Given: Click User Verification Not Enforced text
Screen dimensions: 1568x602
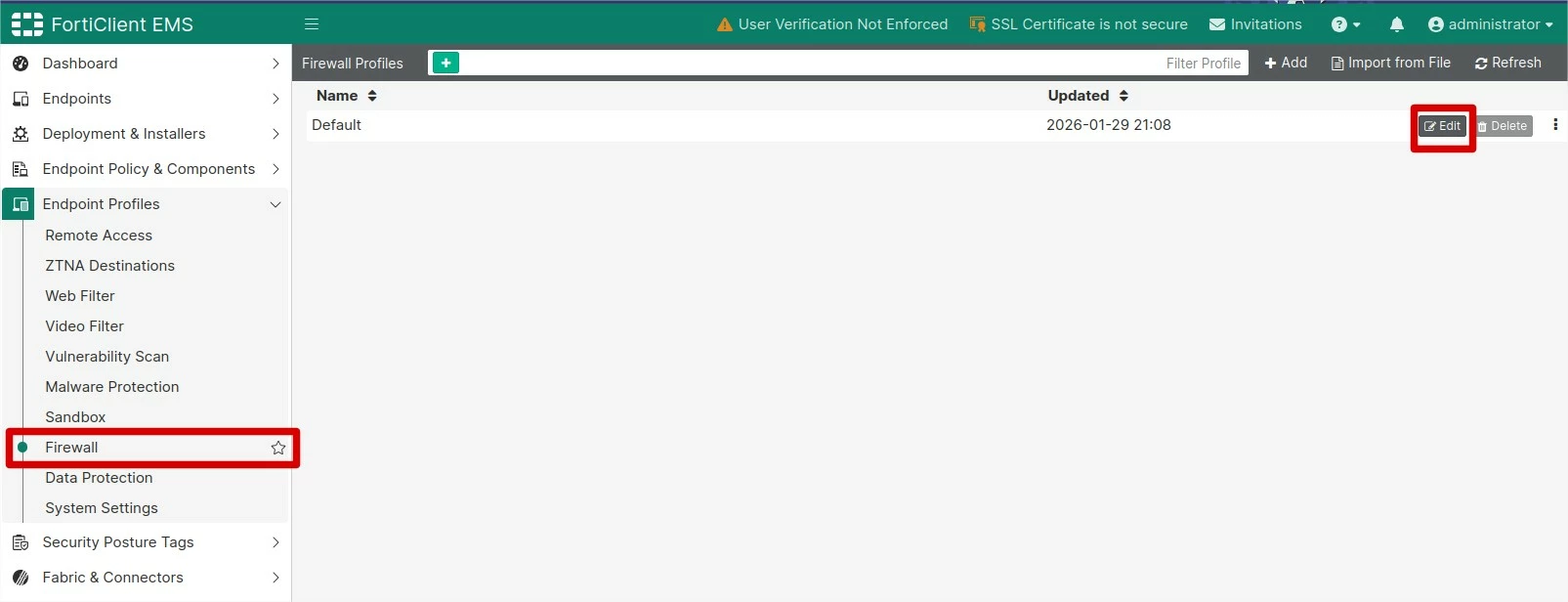Looking at the screenshot, I should pyautogui.click(x=843, y=24).
